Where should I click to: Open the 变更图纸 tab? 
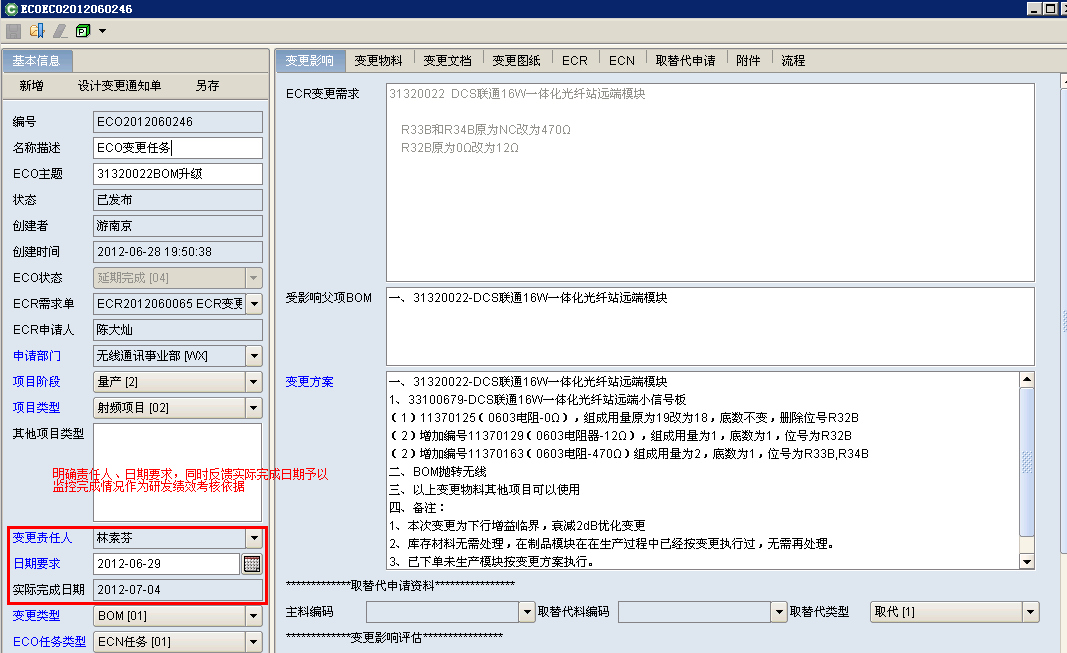pos(516,60)
